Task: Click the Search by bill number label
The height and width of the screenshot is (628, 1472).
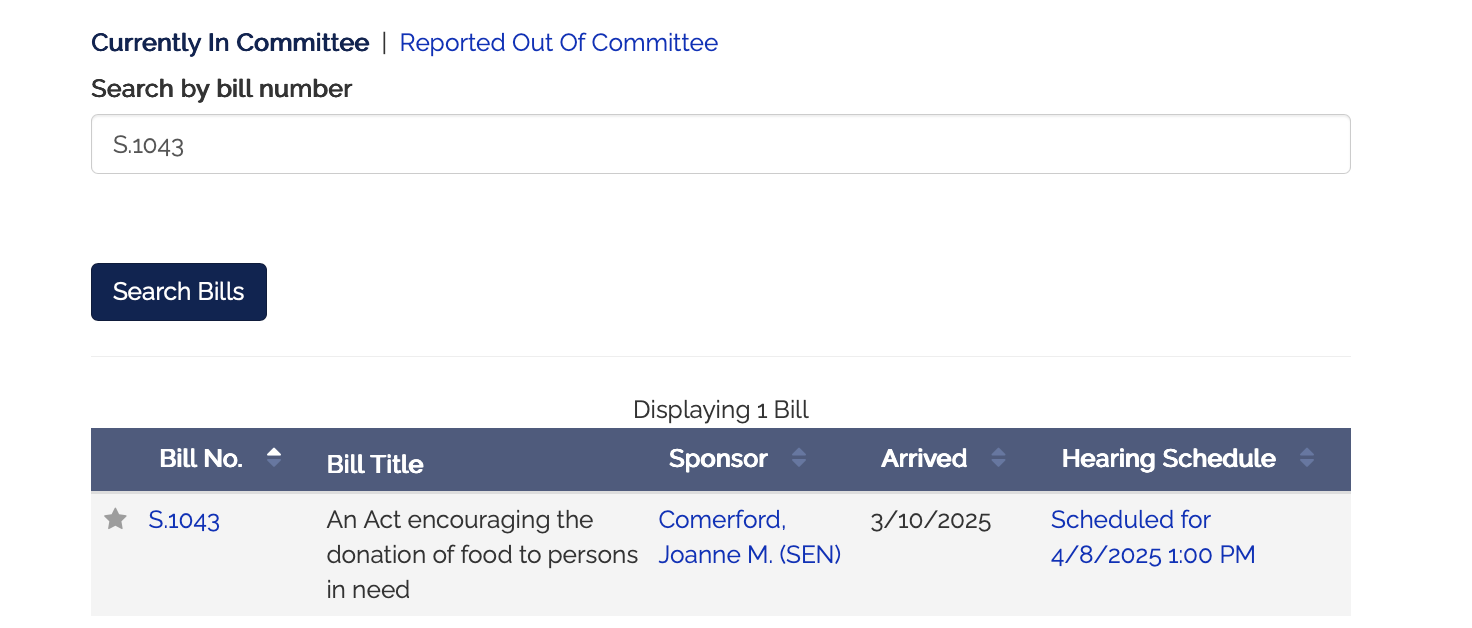Action: 221,89
